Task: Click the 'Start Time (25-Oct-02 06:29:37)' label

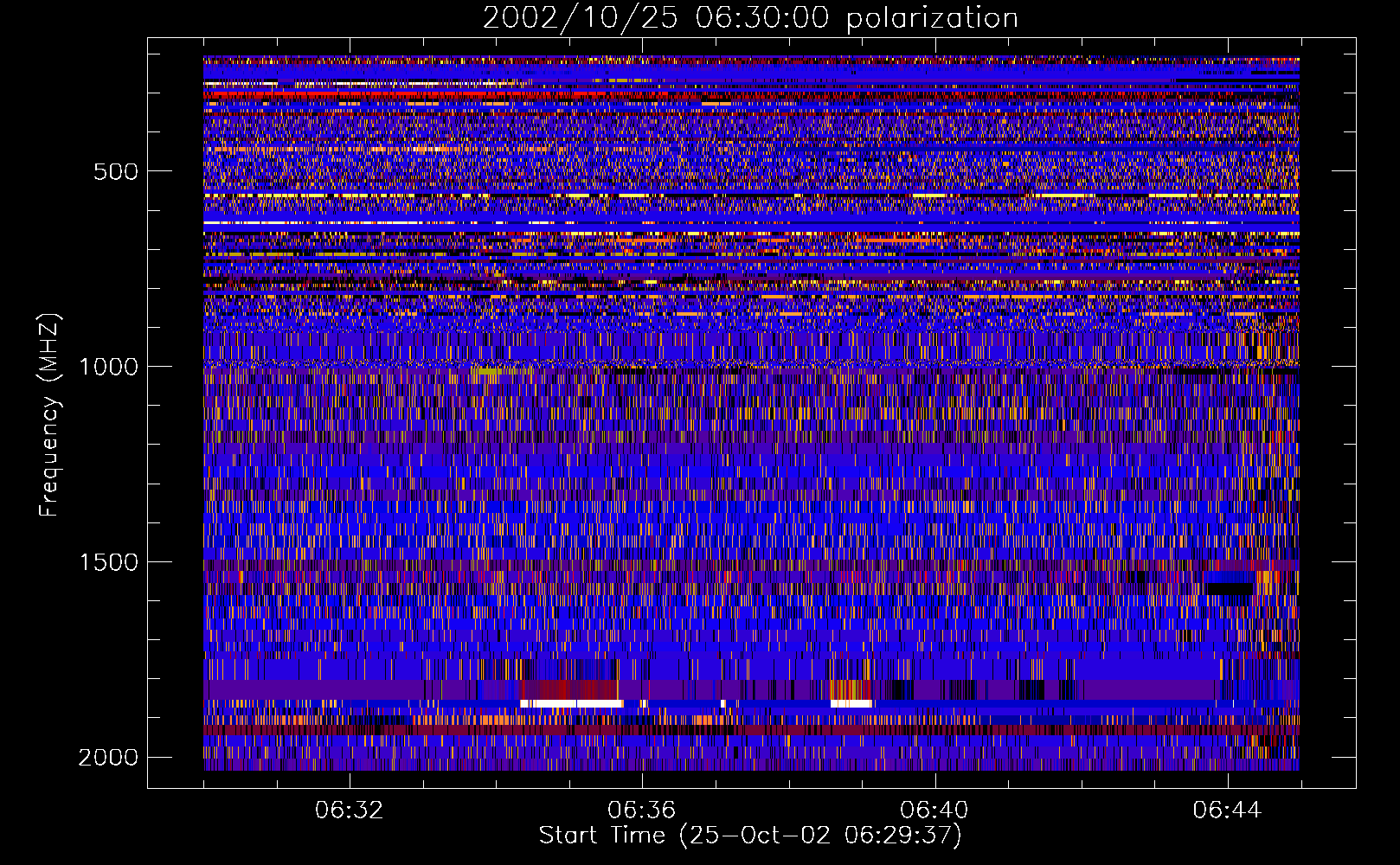Action: 750,835
